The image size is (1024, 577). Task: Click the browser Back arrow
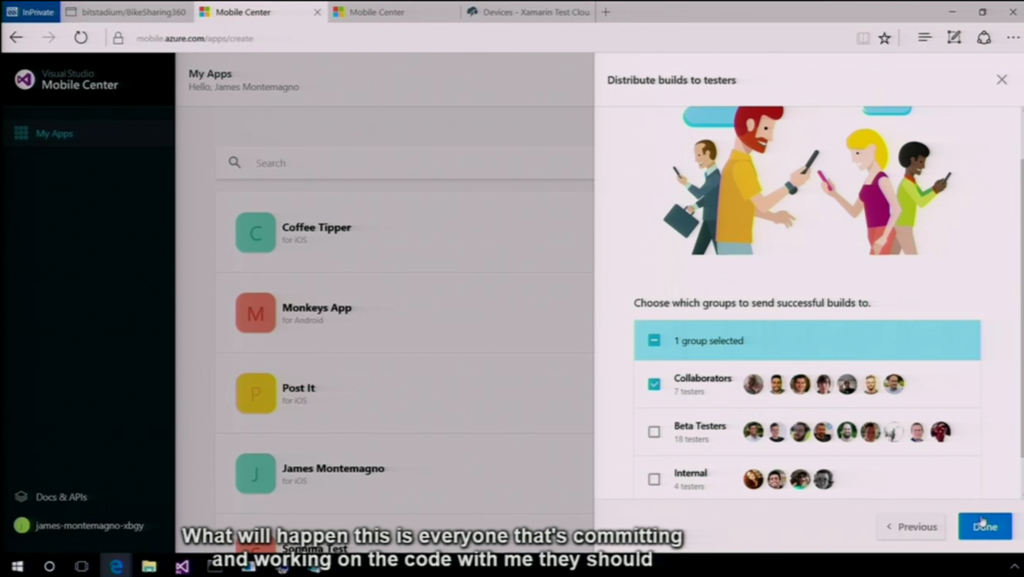click(16, 38)
